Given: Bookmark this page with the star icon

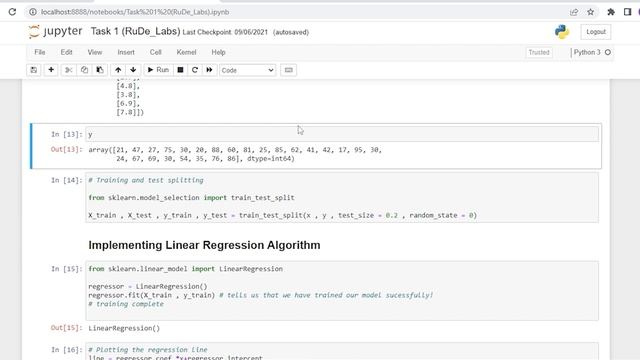Looking at the screenshot, I should point(591,12).
